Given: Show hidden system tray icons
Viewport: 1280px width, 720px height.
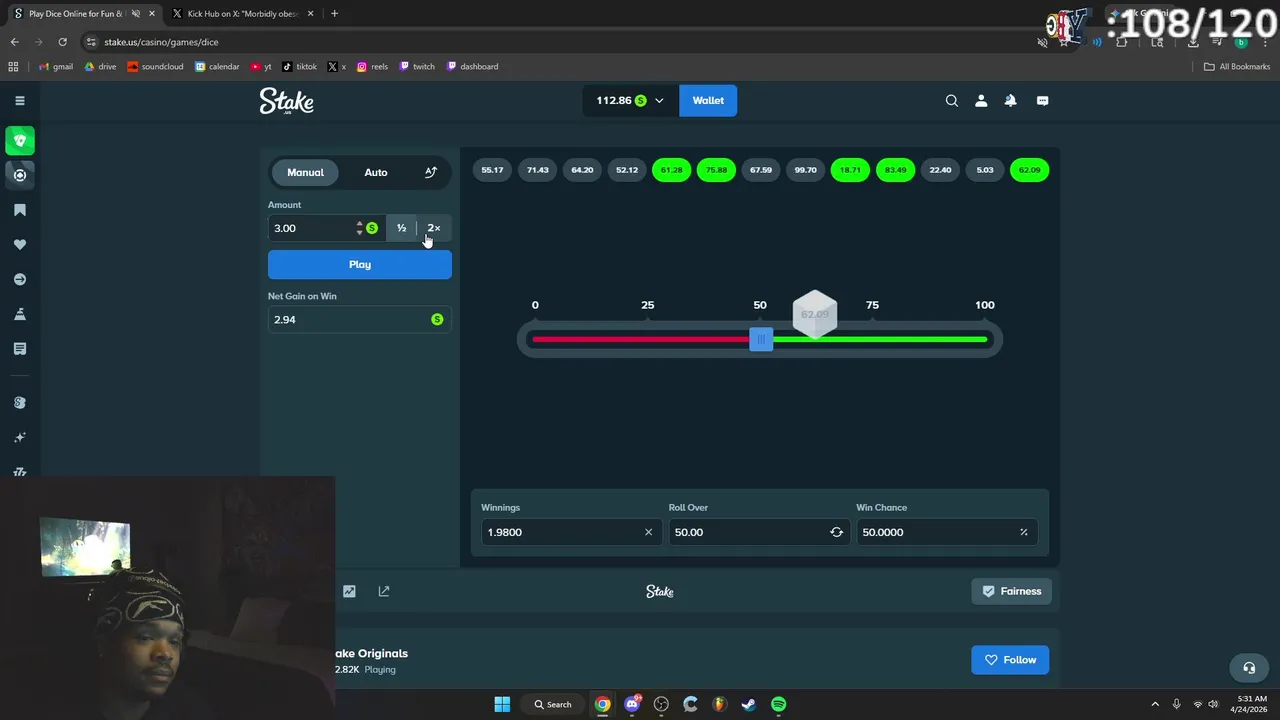Looking at the screenshot, I should pyautogui.click(x=1155, y=704).
